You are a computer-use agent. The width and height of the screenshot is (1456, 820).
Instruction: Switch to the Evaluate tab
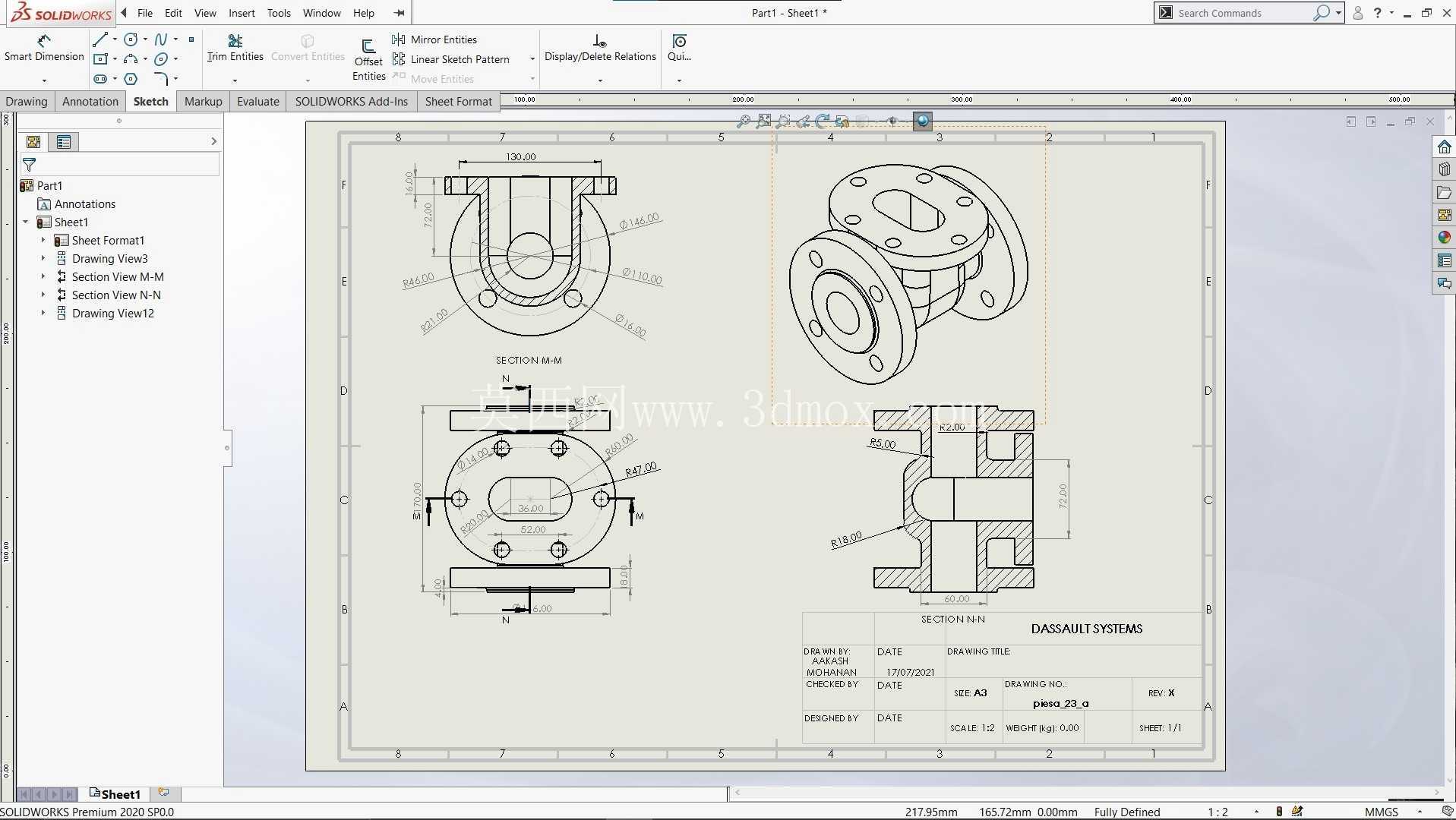pos(258,101)
